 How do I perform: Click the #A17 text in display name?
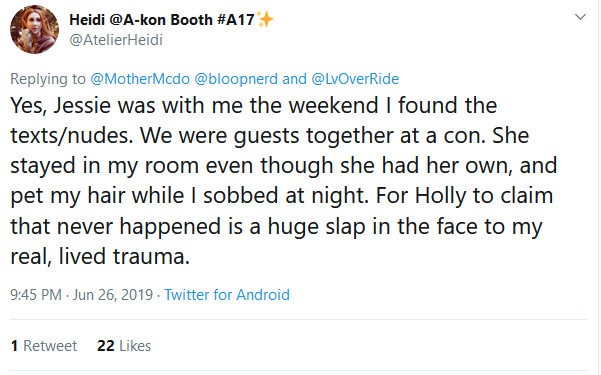point(236,20)
